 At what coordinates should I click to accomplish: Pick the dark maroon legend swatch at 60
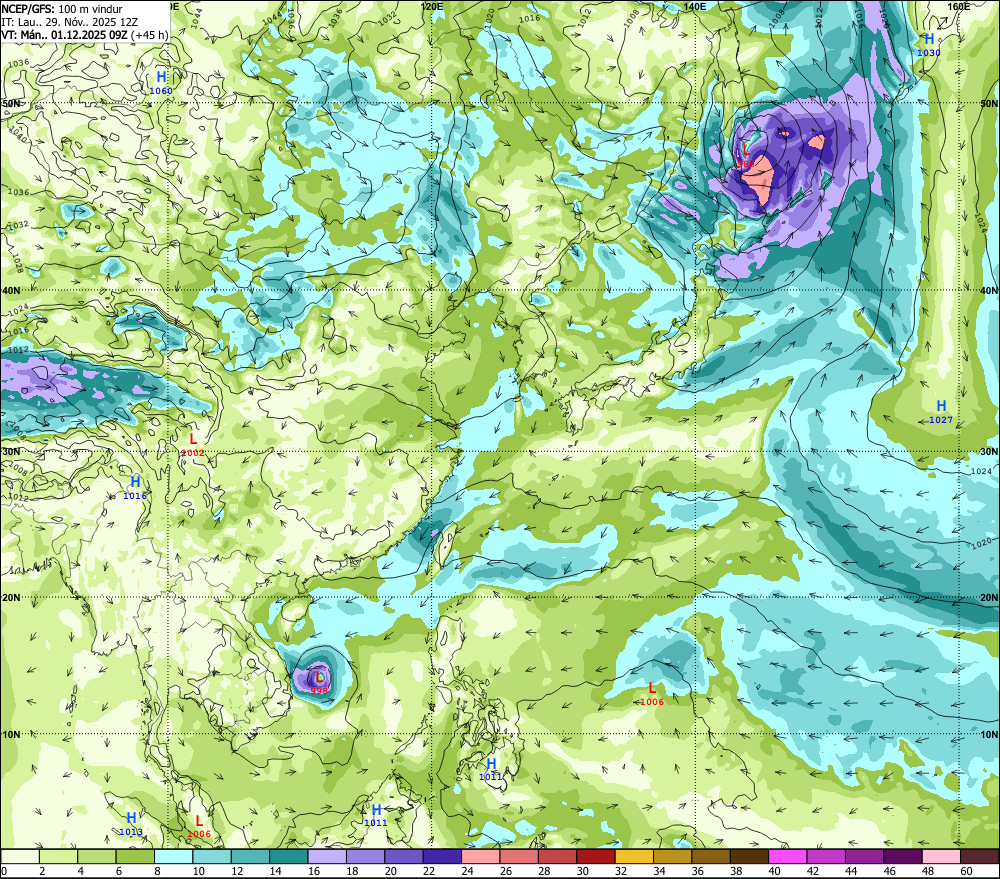click(x=980, y=857)
